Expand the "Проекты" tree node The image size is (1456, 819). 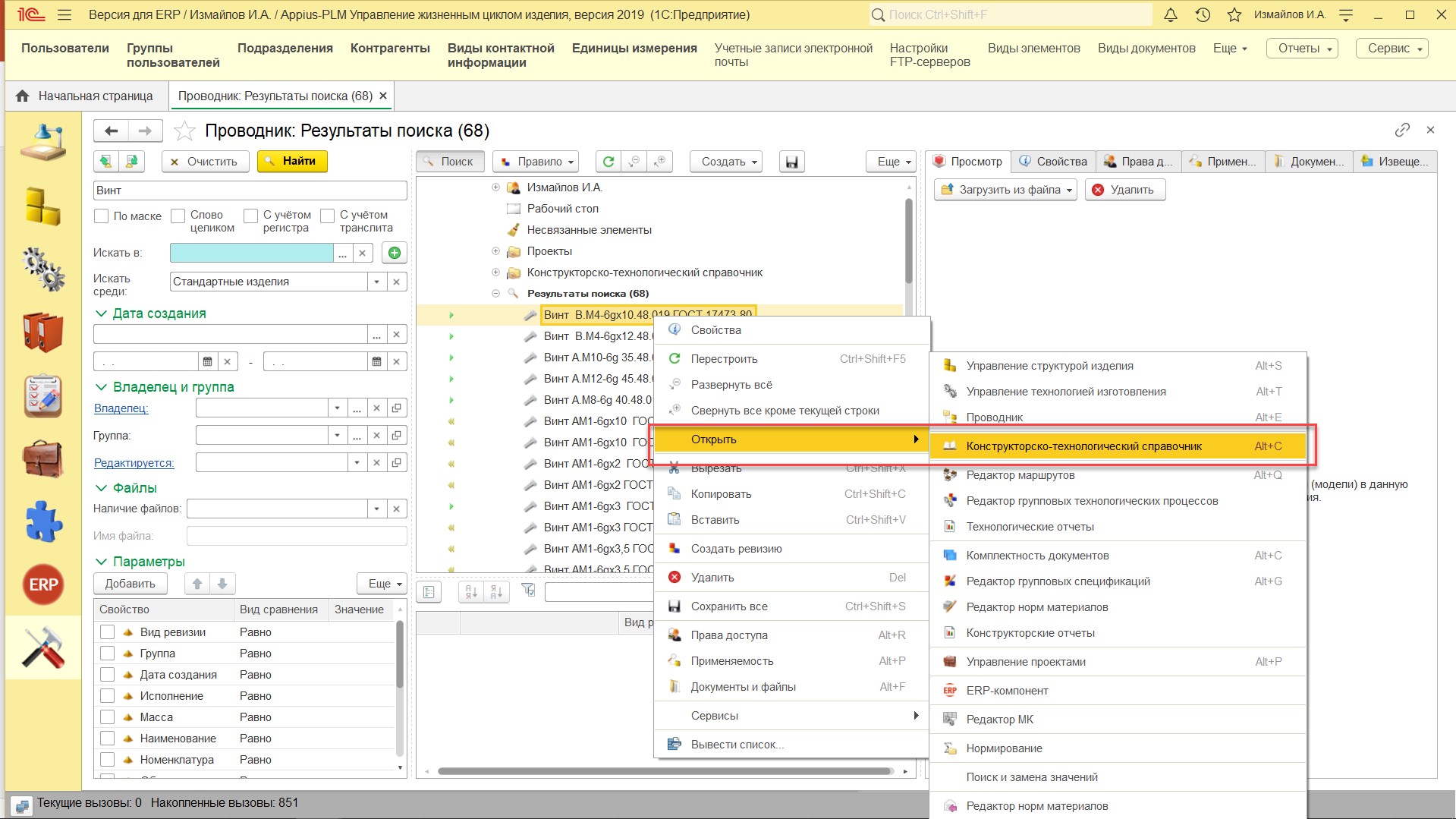[x=495, y=251]
